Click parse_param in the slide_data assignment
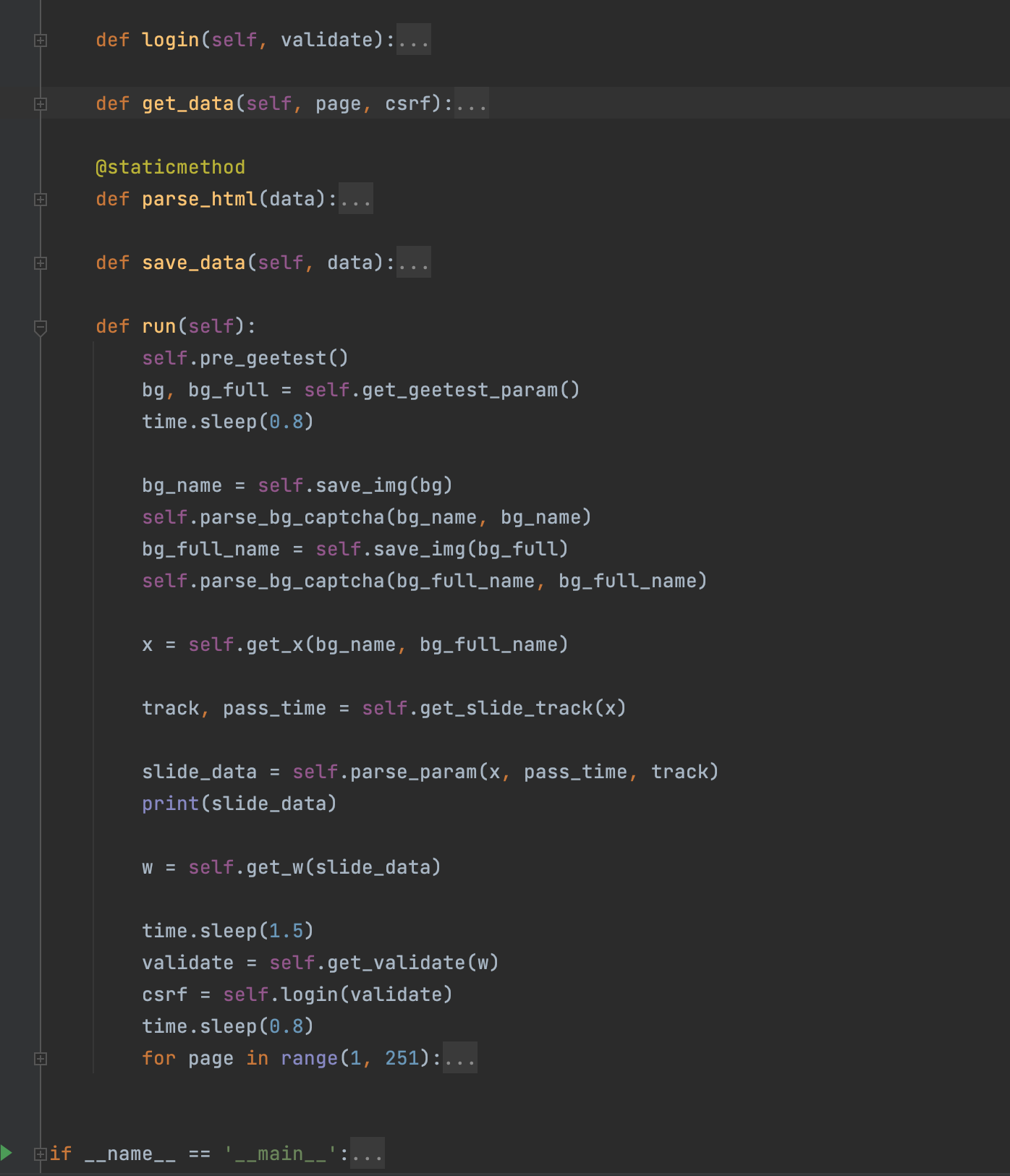This screenshot has width=1010, height=1176. pos(414,772)
